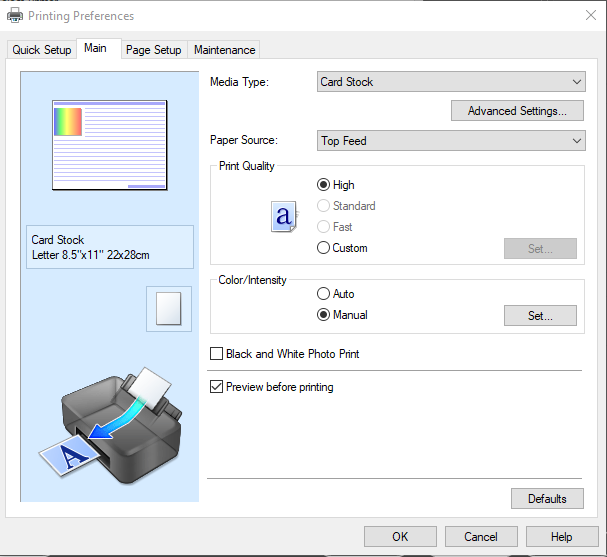The image size is (607, 557).
Task: Click the print quality letter 'a' icon
Action: pos(285,216)
